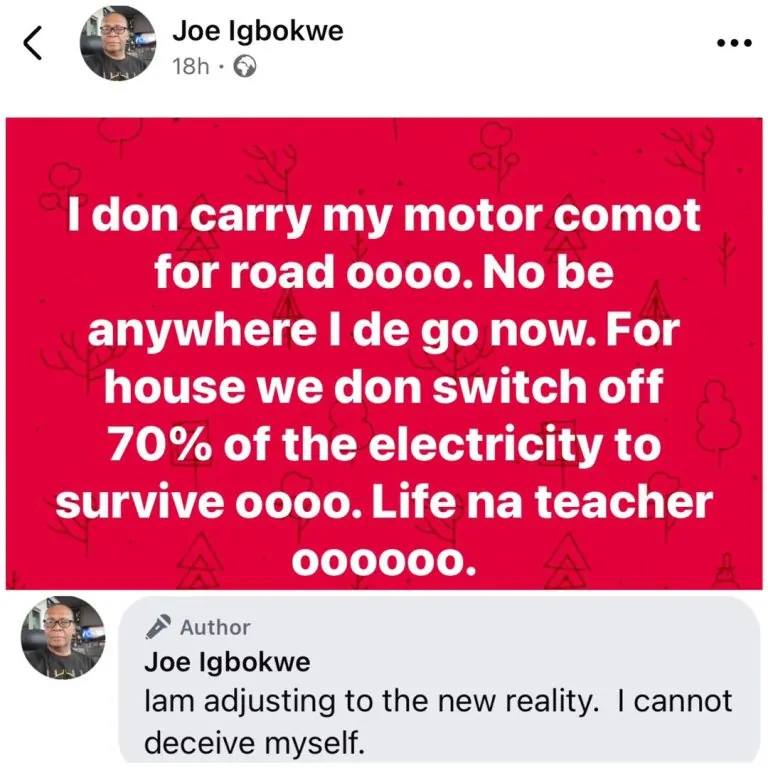Open Joe Igbokwe's profile from post header name

pos(258,31)
